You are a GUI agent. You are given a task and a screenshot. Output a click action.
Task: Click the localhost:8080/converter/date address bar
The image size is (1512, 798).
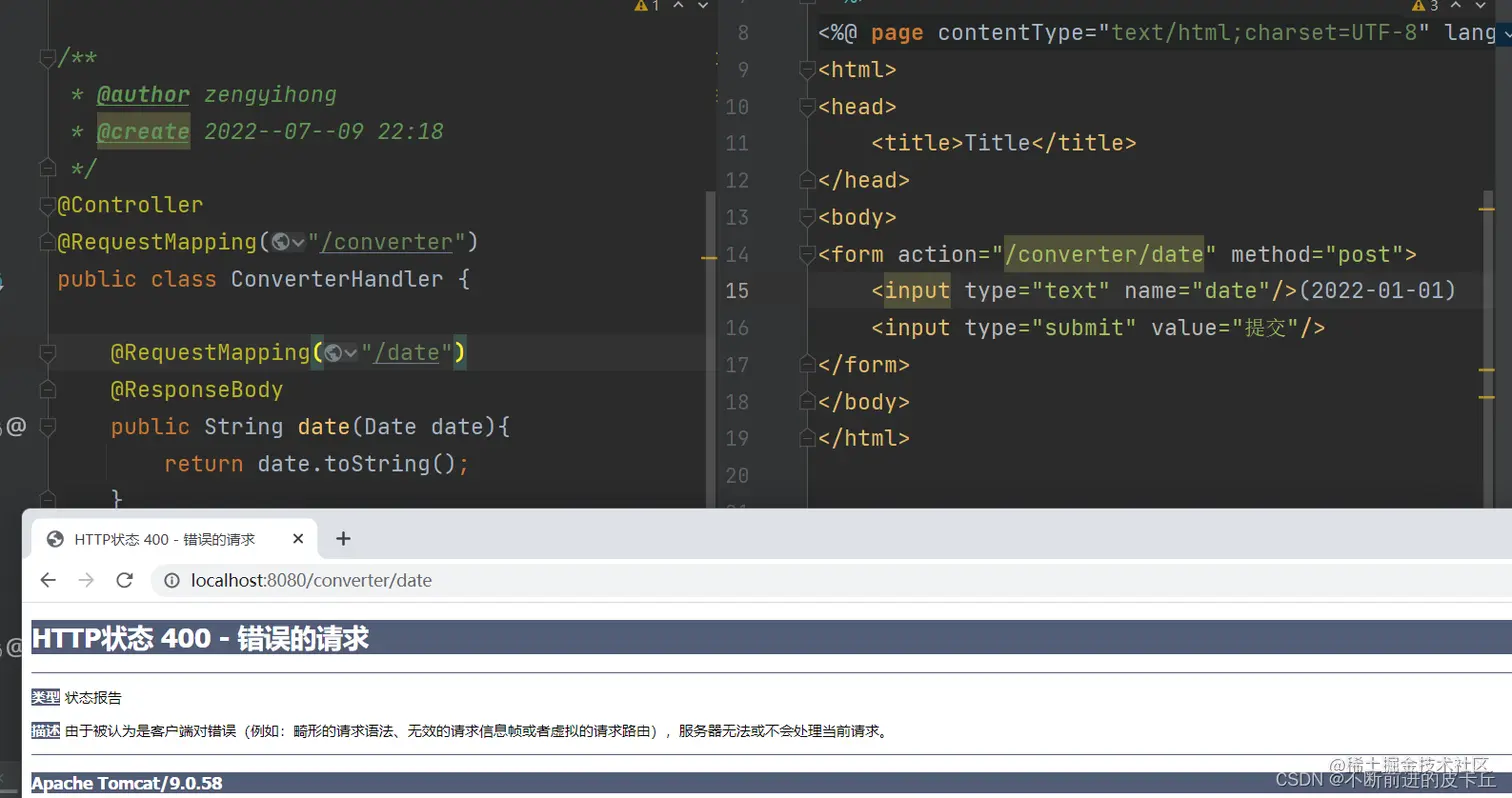830,580
